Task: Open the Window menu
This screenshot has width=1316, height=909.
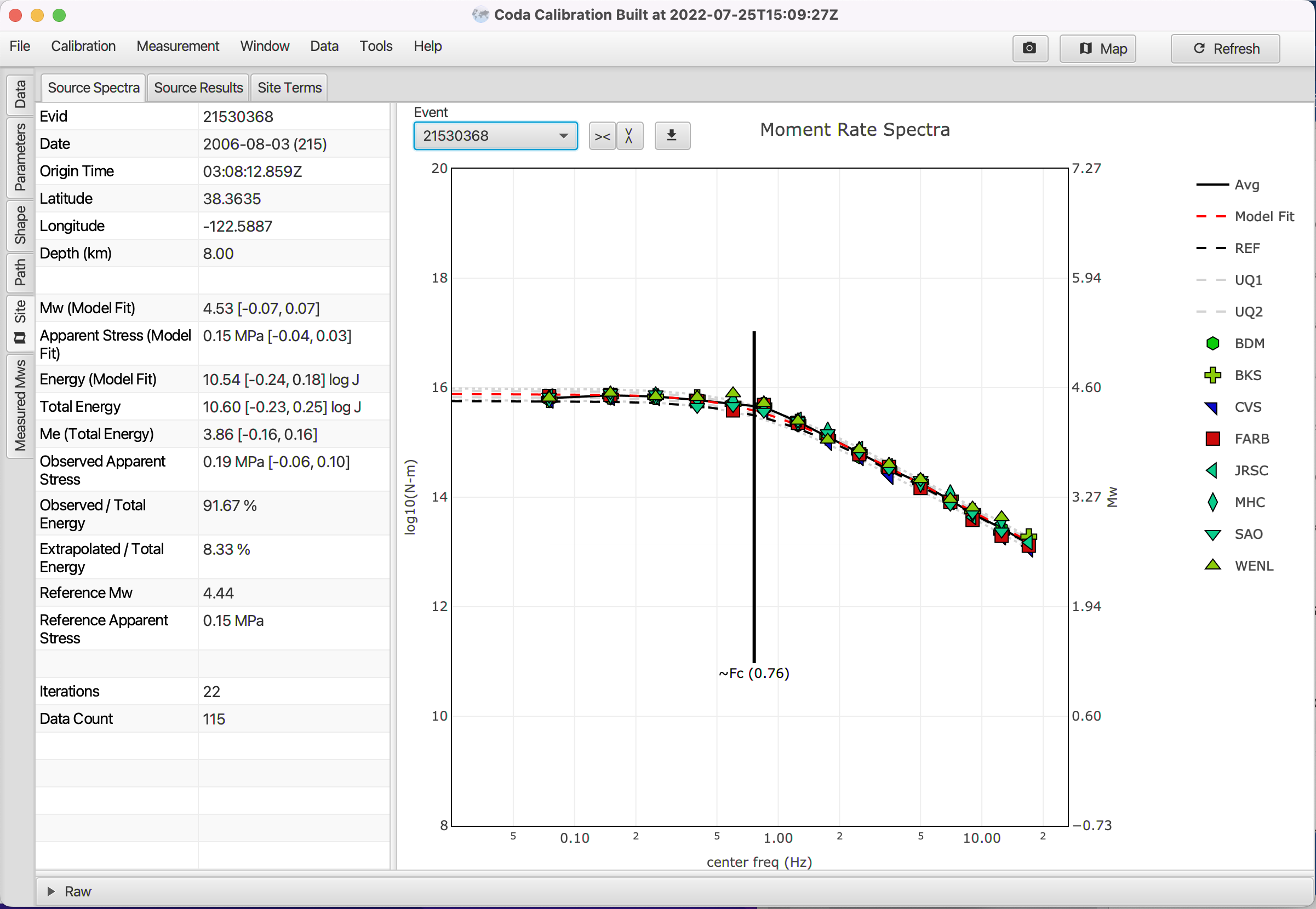Action: click(x=265, y=46)
